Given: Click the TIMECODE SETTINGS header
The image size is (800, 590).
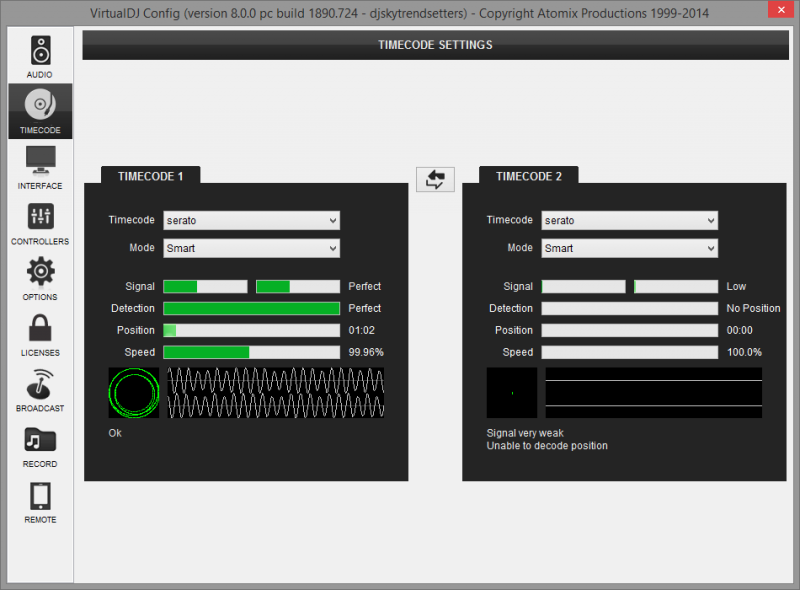Looking at the screenshot, I should [x=435, y=45].
